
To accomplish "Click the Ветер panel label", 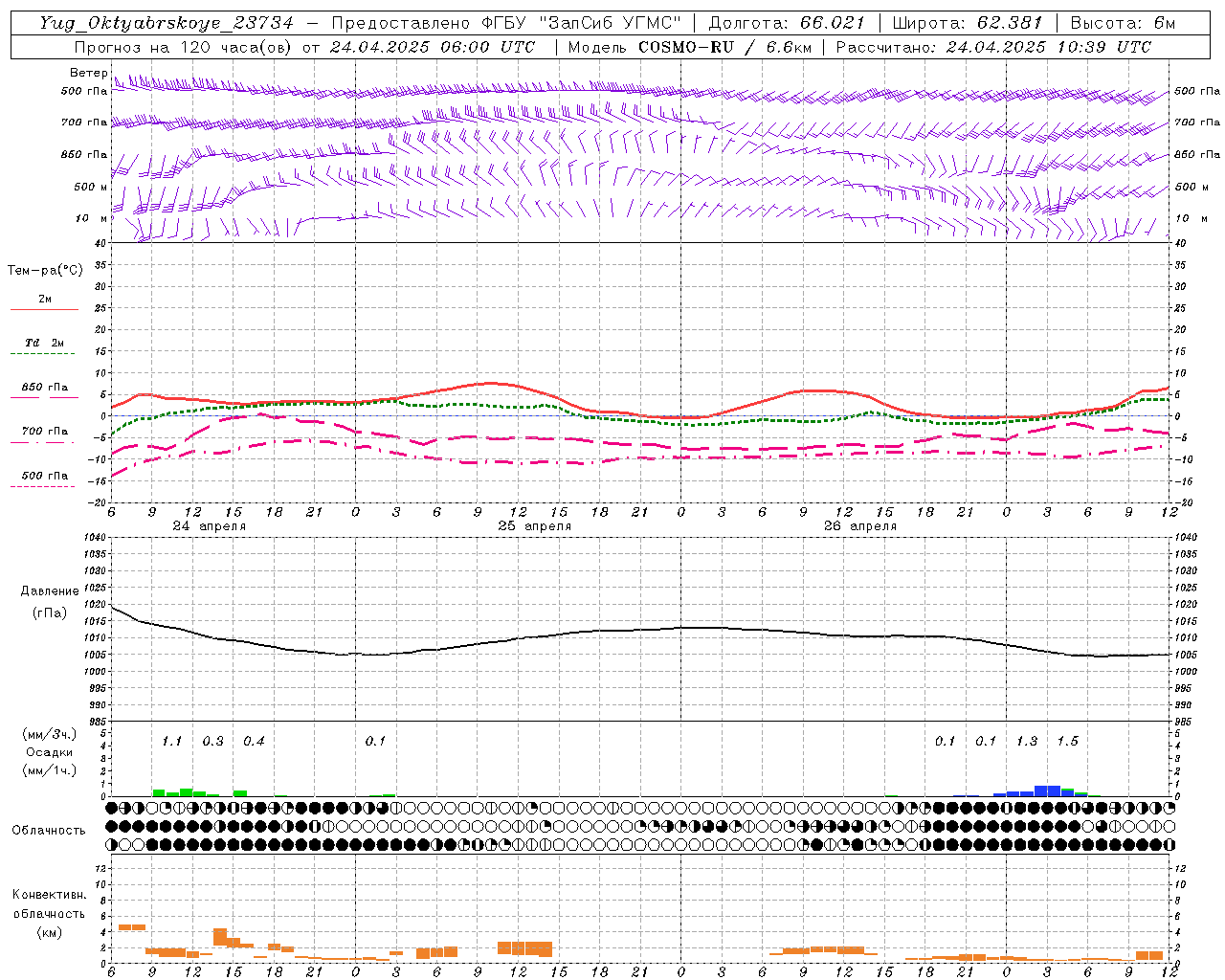I will (x=88, y=73).
